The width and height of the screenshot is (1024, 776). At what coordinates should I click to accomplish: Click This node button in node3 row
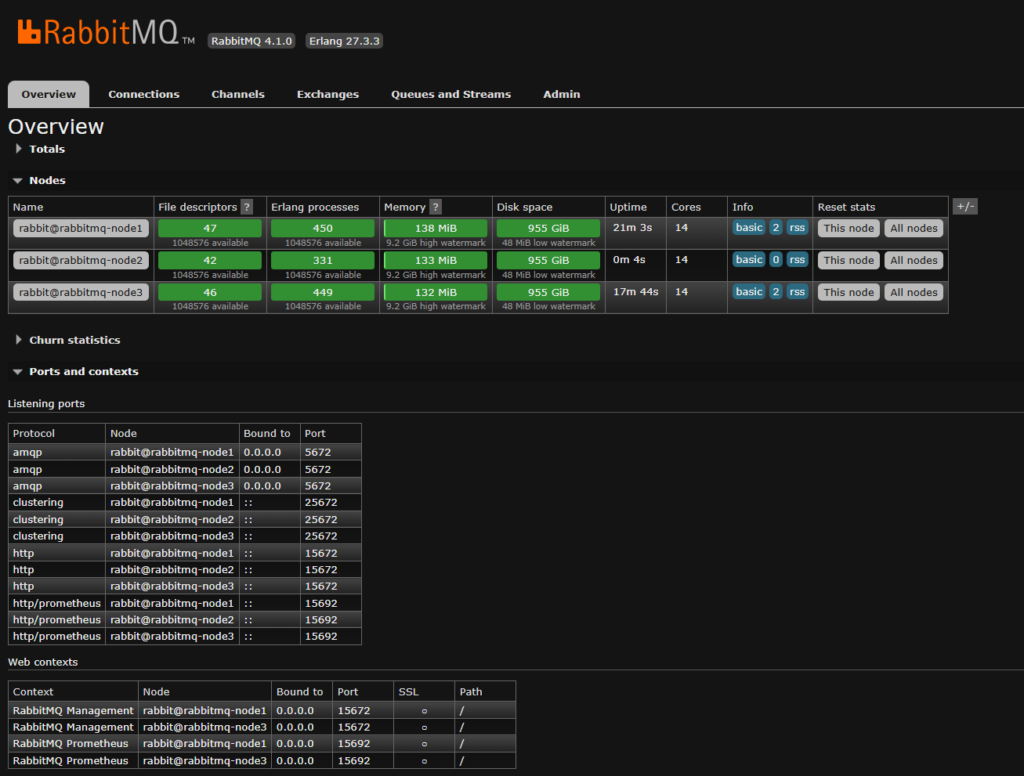[848, 292]
